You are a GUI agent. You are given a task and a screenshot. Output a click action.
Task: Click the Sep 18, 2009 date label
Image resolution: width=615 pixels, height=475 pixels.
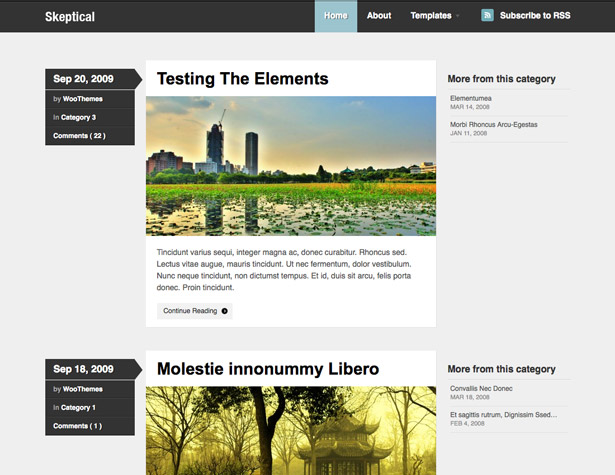point(83,369)
